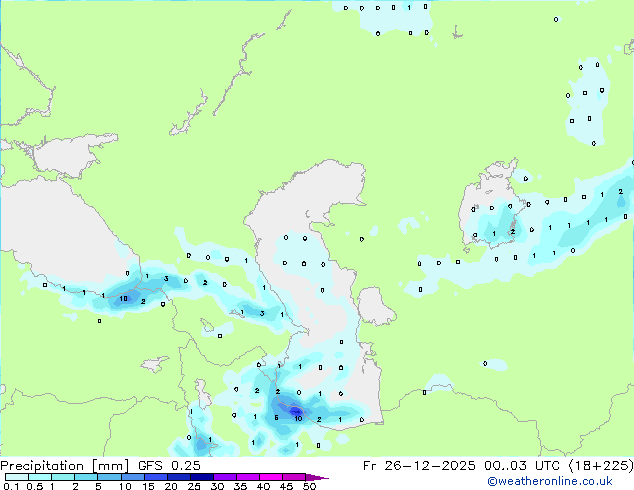Viewport: 634px width, 490px height.
Task: Pick the 0.5–1 mm legend color swatch
Action: point(40,477)
